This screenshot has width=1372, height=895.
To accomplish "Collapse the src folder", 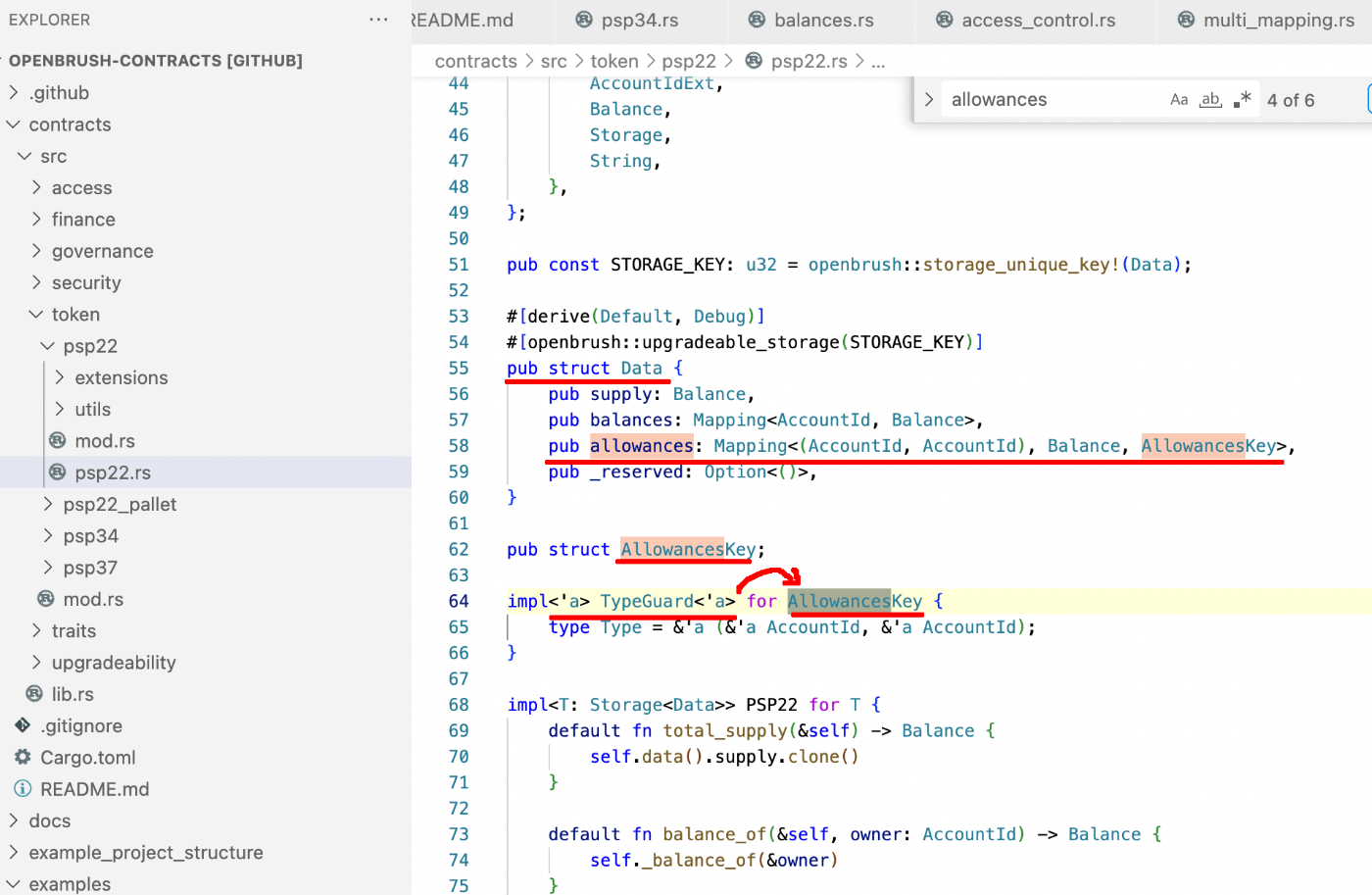I will (x=24, y=156).
